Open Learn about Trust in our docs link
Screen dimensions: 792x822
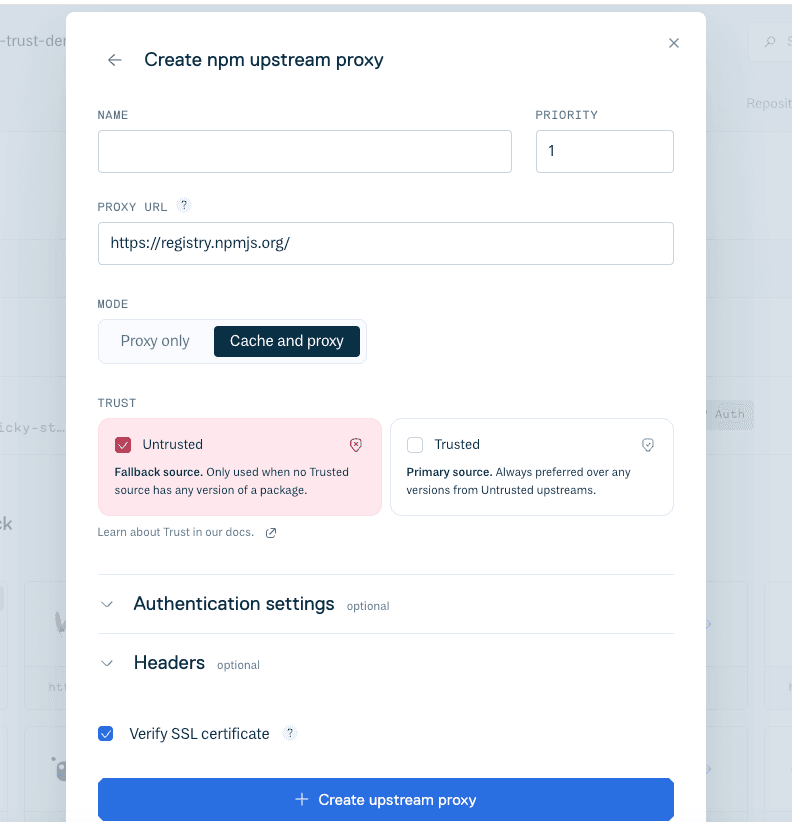[175, 532]
